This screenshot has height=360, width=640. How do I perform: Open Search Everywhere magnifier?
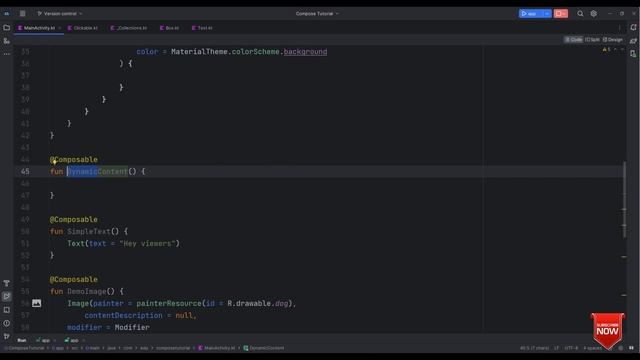point(580,13)
